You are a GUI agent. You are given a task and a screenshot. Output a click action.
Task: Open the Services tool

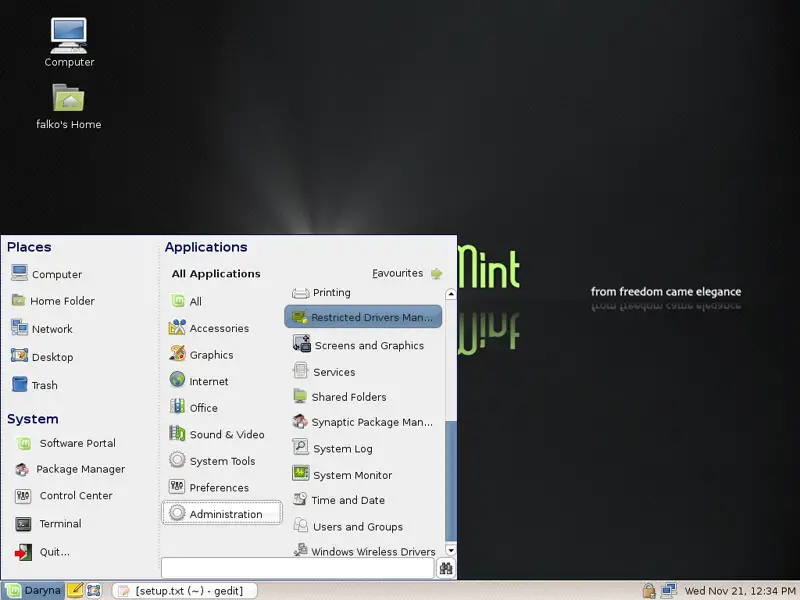323,371
